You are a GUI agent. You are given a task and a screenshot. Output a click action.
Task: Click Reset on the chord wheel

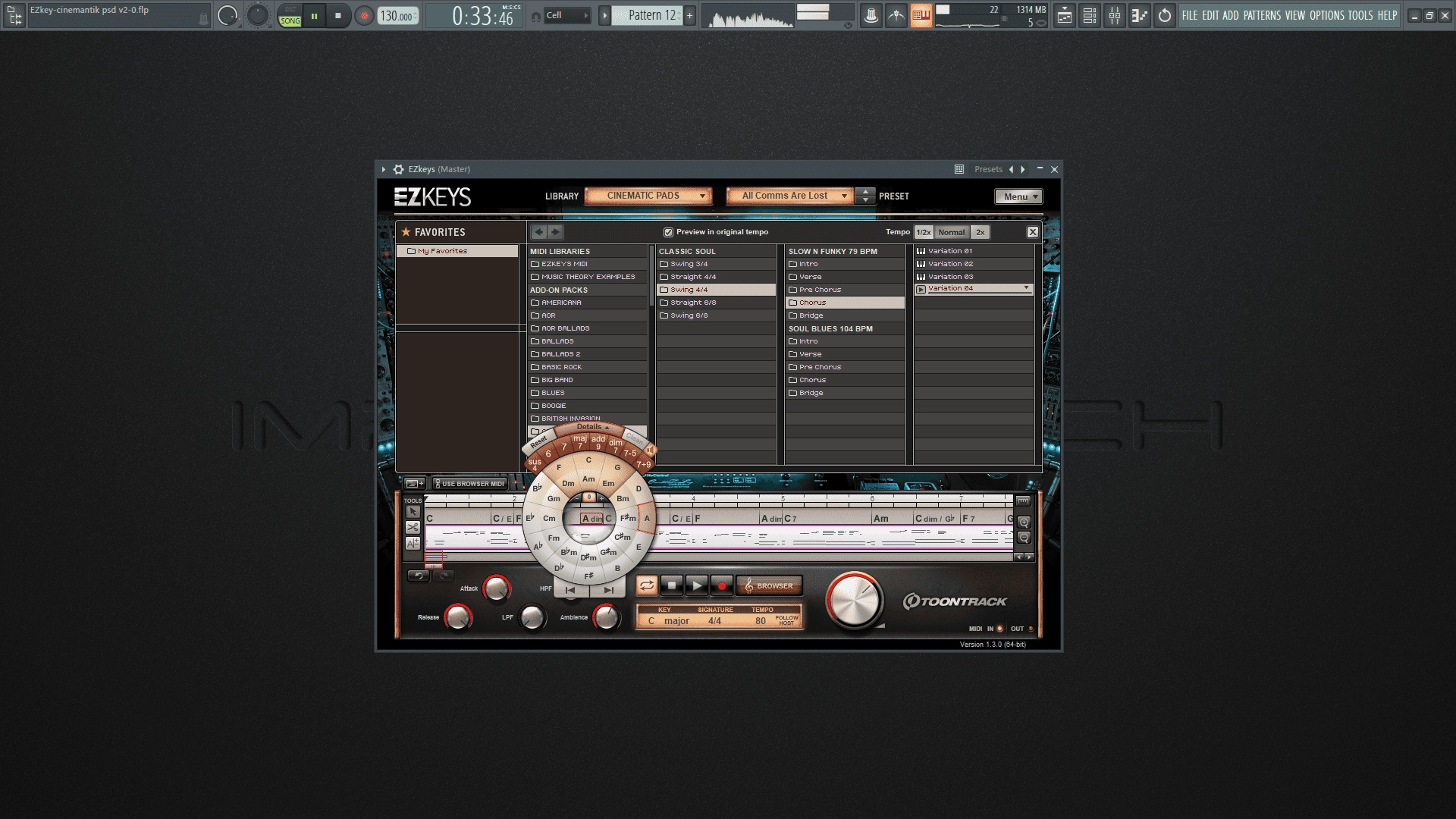click(538, 443)
